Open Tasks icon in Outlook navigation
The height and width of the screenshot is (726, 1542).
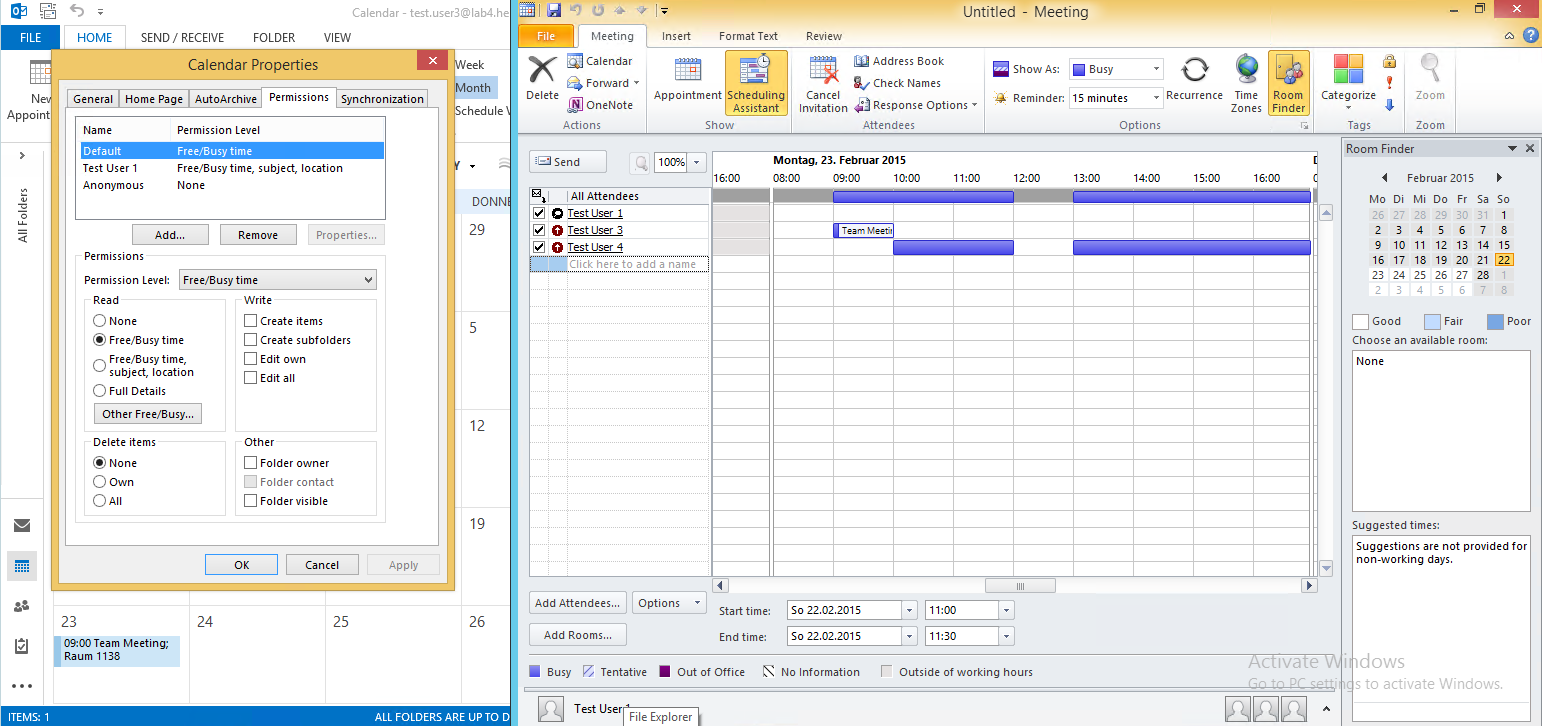pos(21,646)
